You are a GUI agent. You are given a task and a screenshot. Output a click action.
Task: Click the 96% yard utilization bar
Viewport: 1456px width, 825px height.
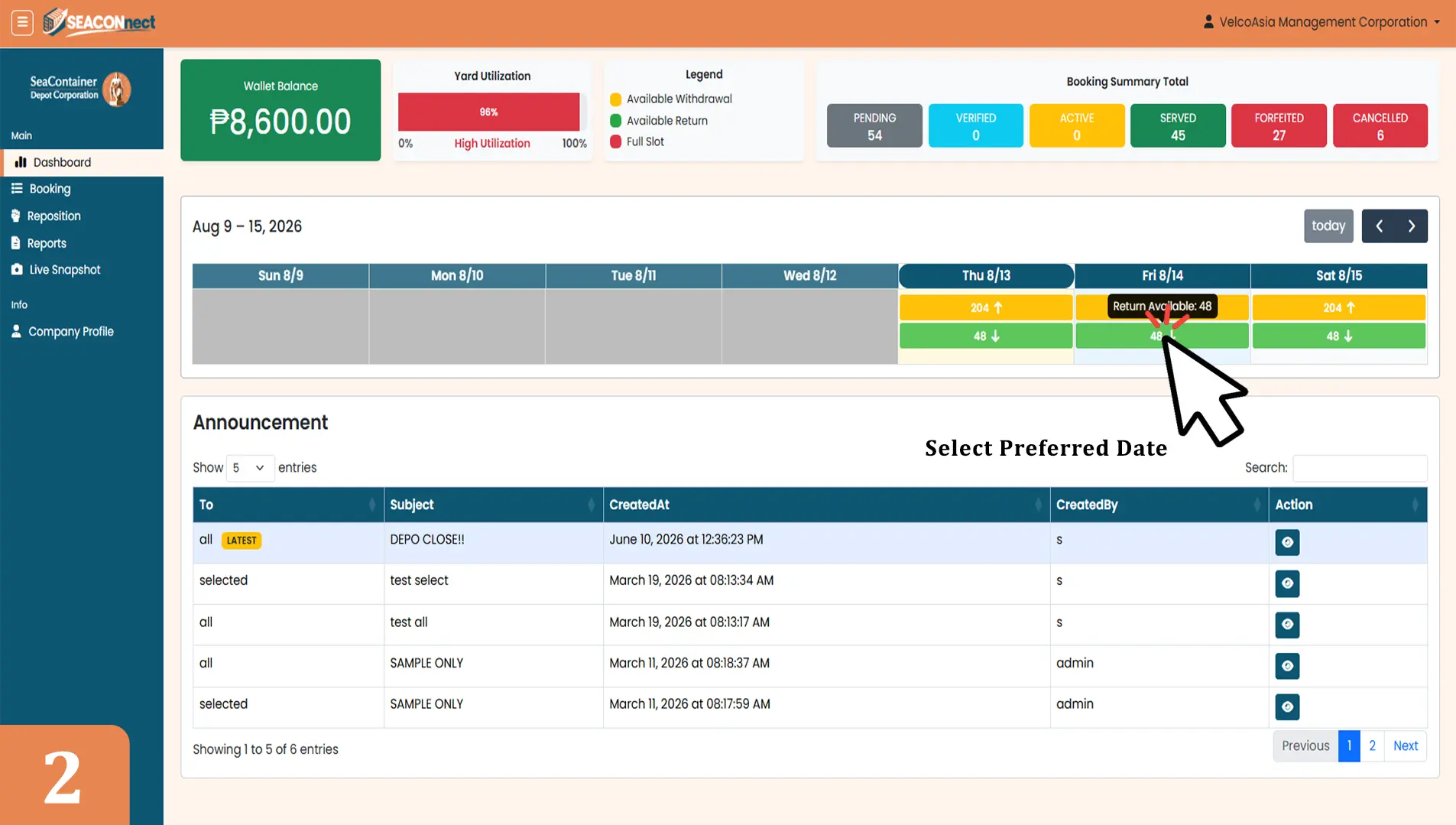pos(488,112)
